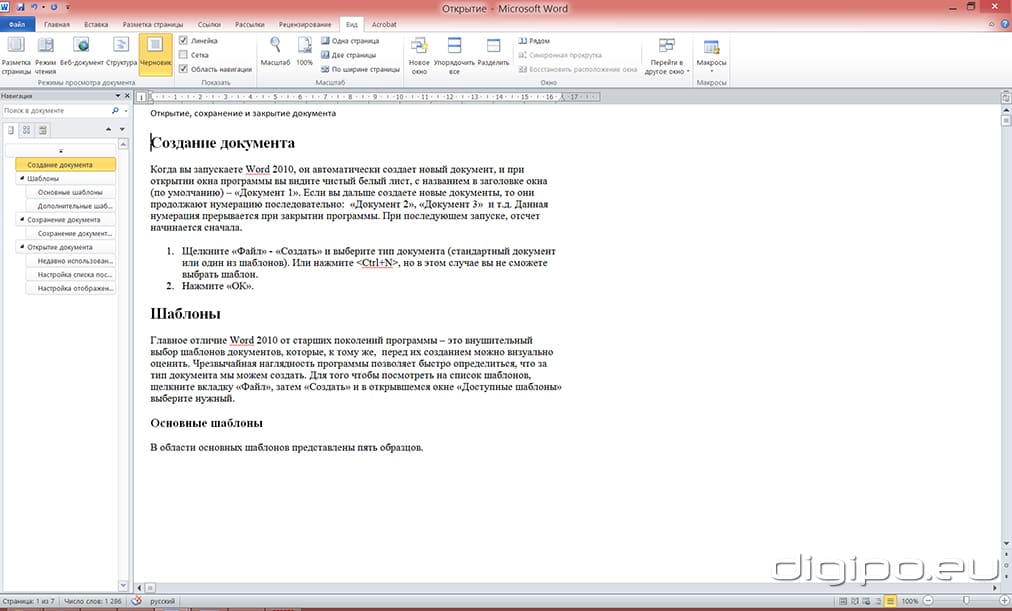Open a New window (Новое окно)
The height and width of the screenshot is (611, 1012).
click(x=419, y=55)
